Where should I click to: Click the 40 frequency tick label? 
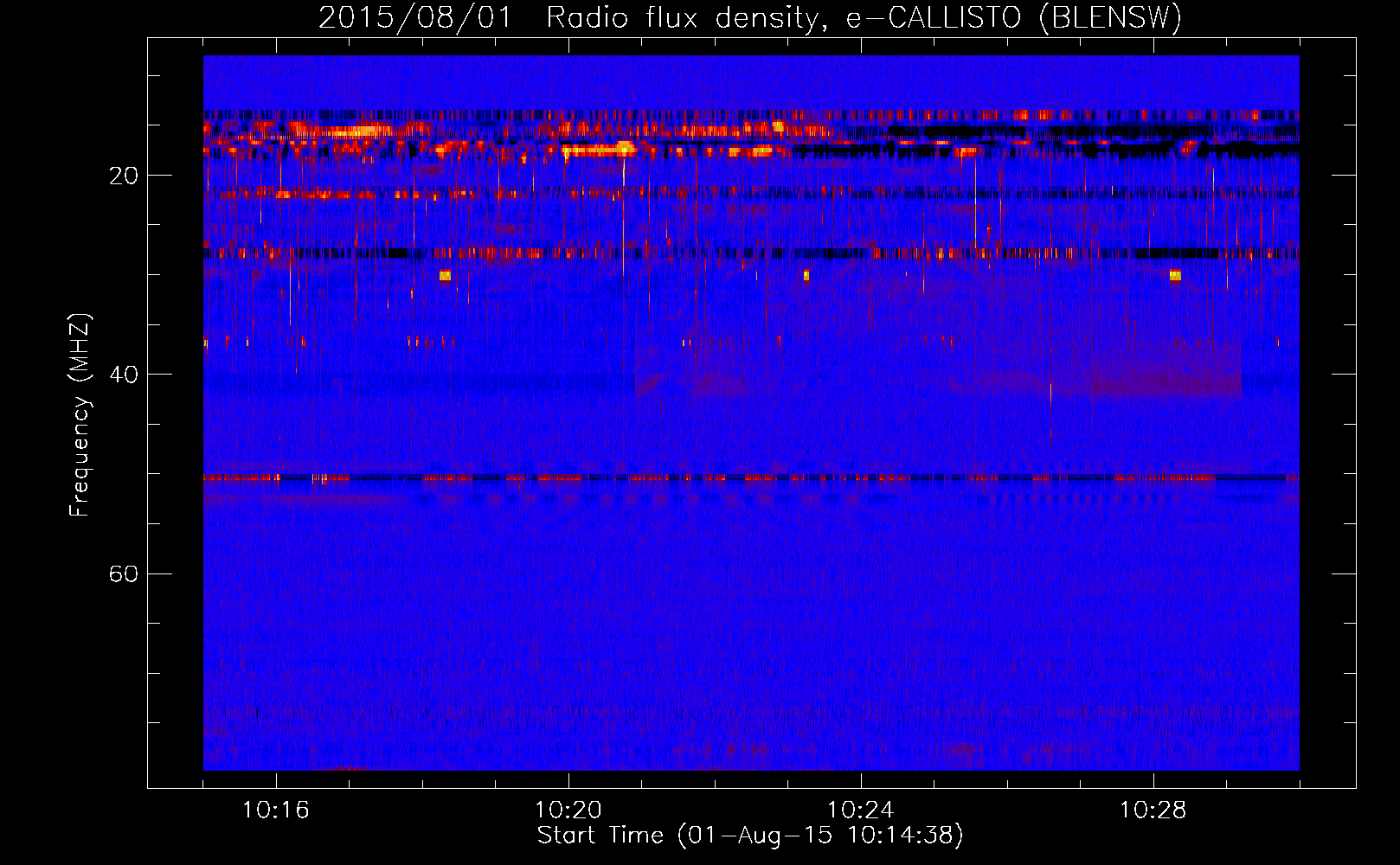123,375
